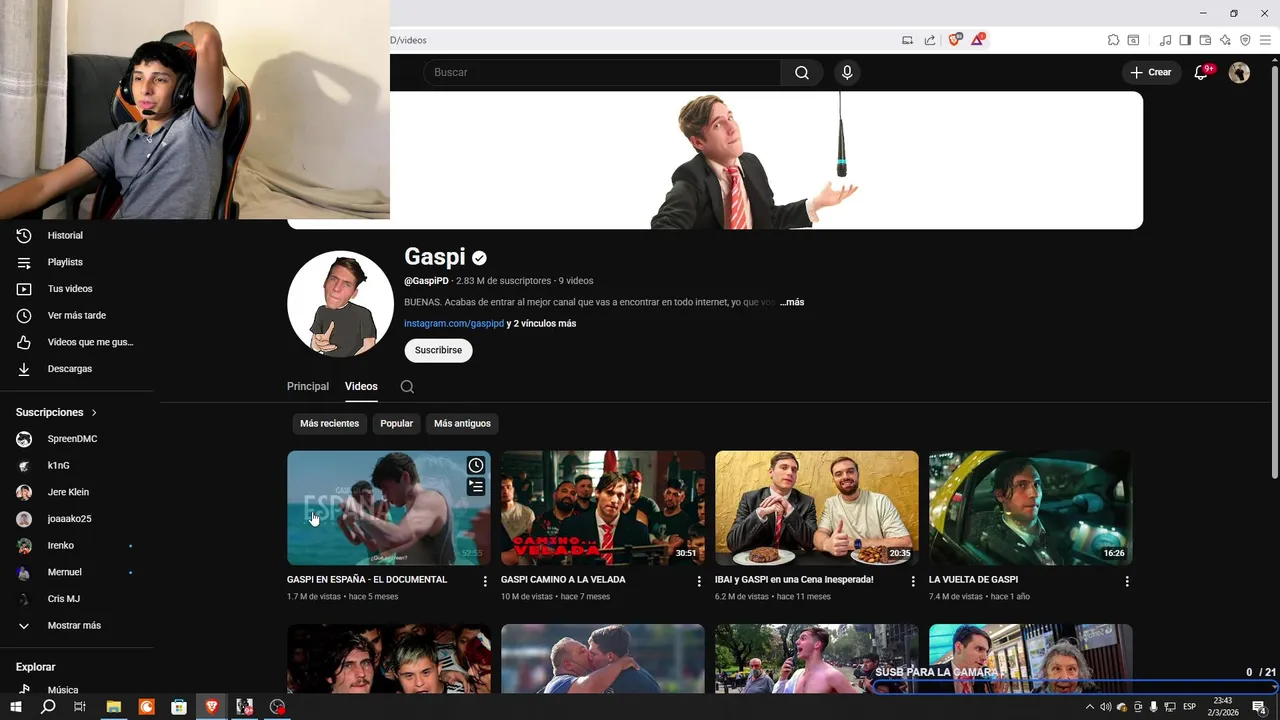This screenshot has height=720, width=1280.
Task: Open Brave VPN shield icon
Action: point(1245,40)
